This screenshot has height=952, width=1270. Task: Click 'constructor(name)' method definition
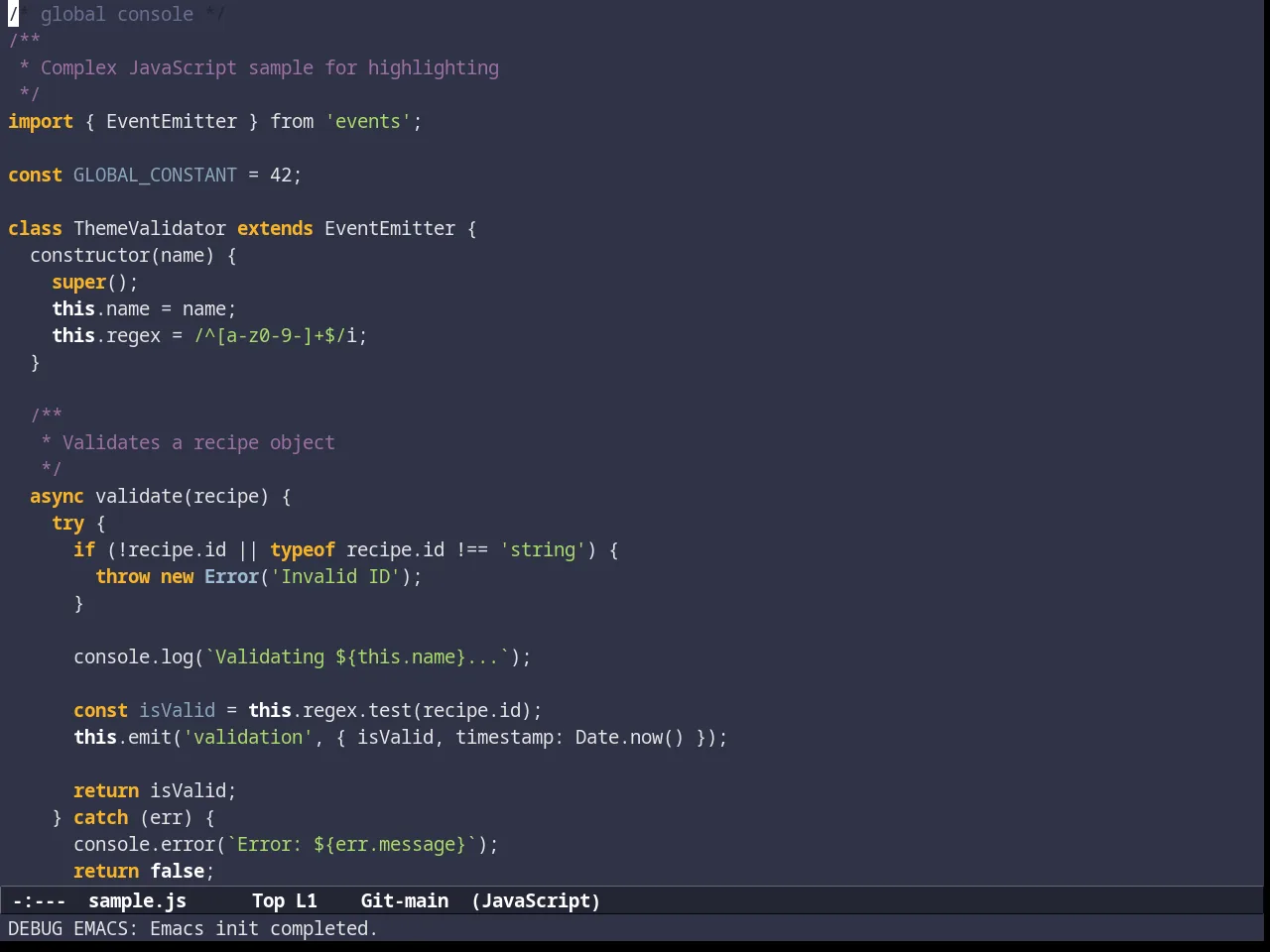(122, 255)
